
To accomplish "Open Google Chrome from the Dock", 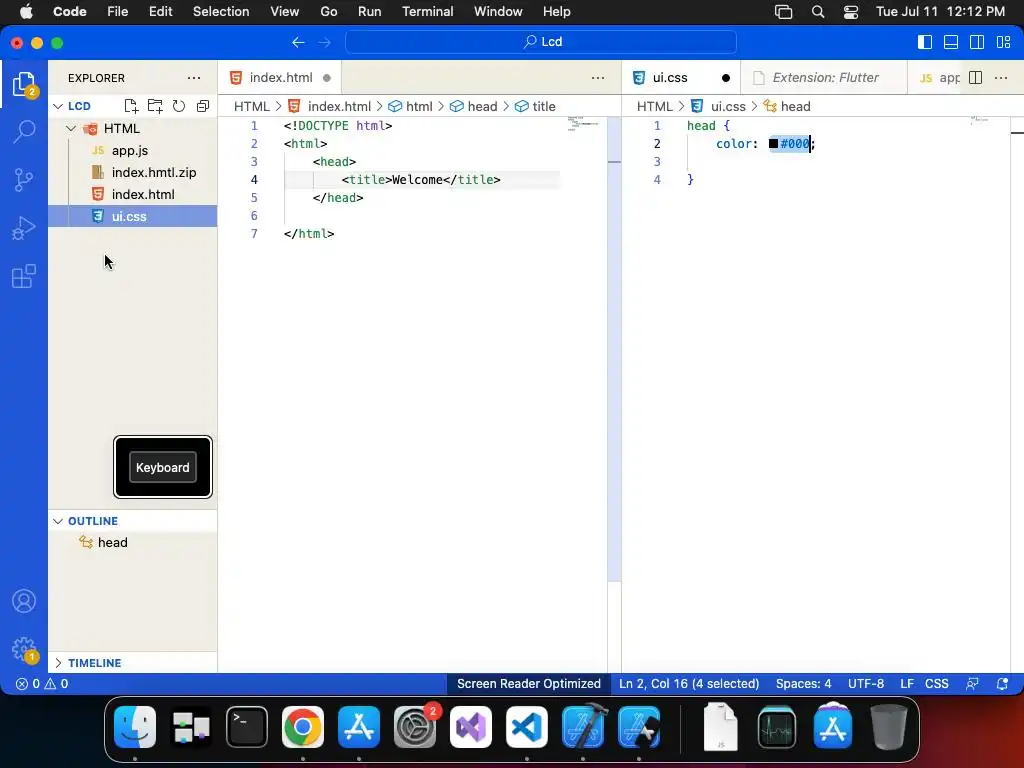I will pyautogui.click(x=302, y=727).
